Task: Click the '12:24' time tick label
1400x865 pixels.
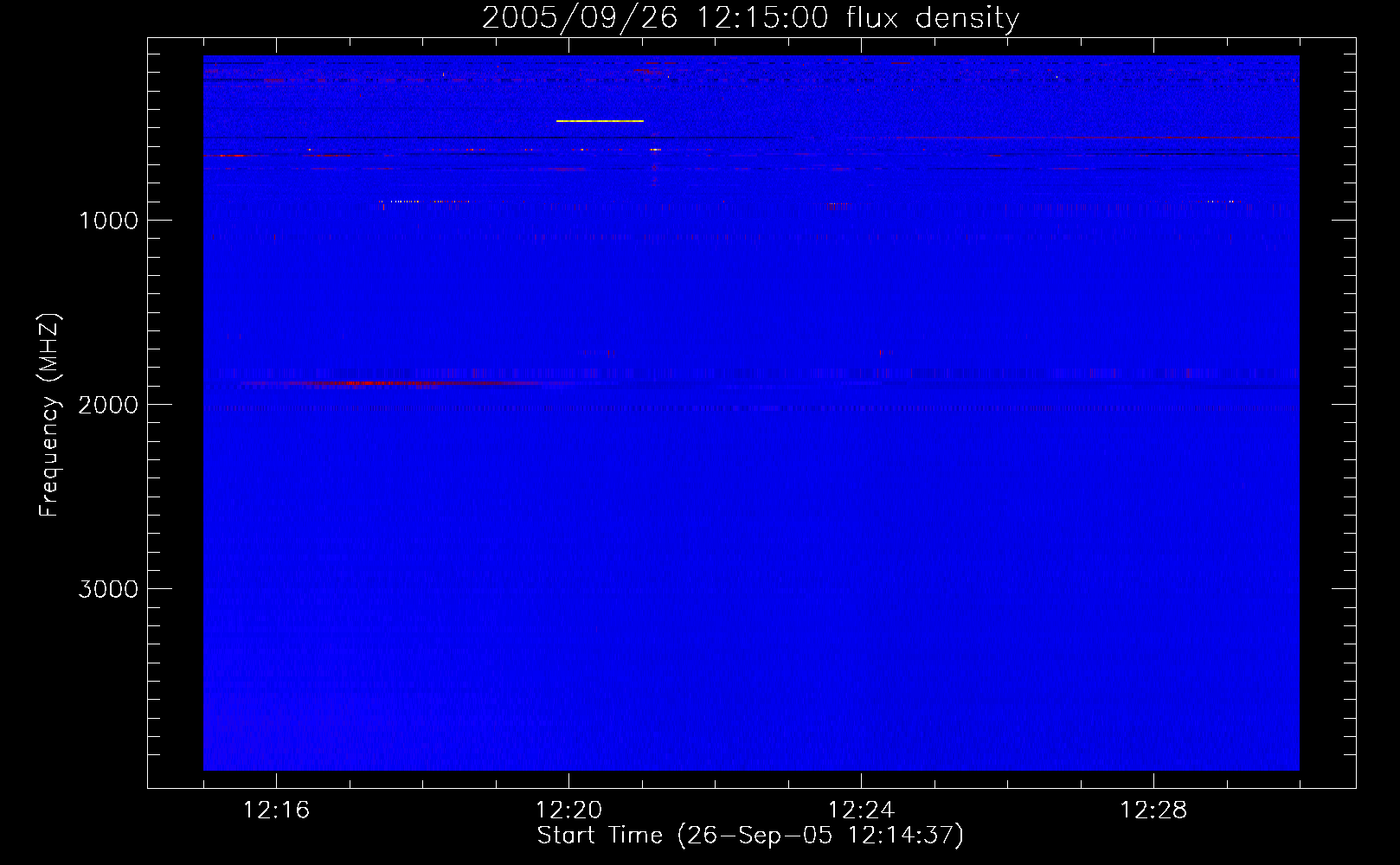Action: 861,811
